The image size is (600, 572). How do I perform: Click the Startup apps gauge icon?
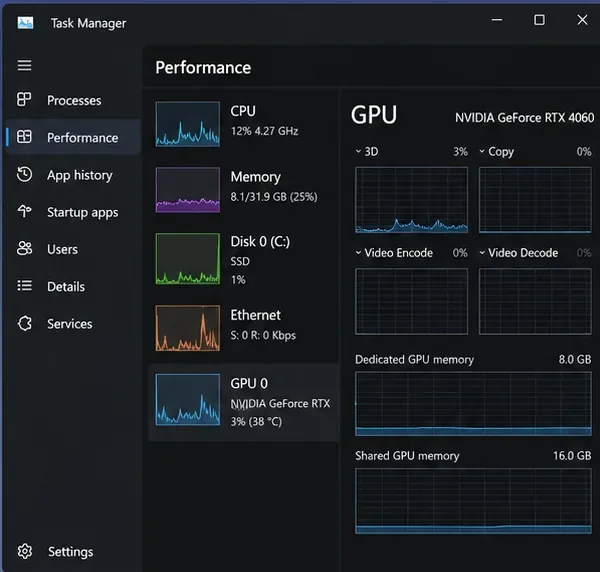[x=24, y=211]
